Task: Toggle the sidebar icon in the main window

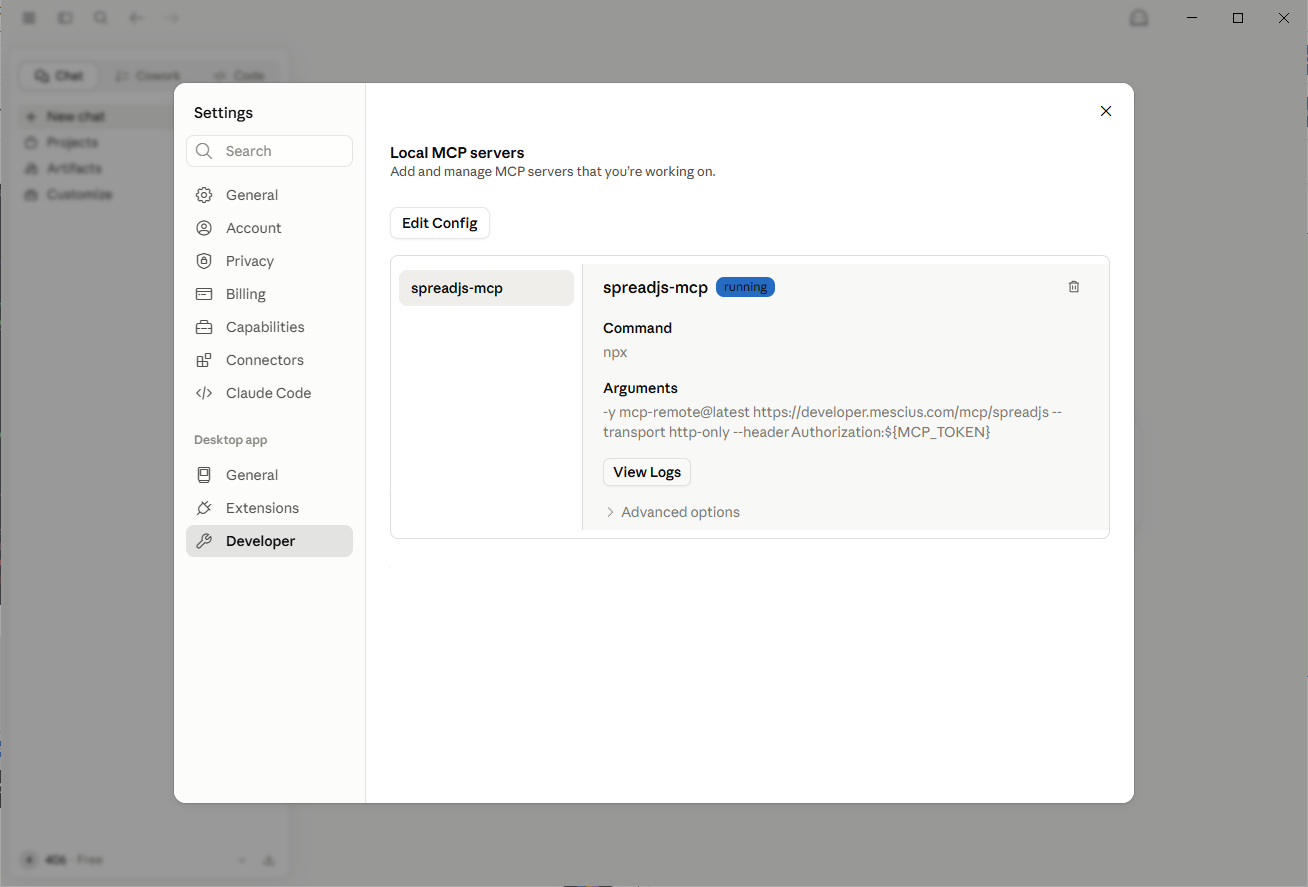Action: tap(65, 18)
